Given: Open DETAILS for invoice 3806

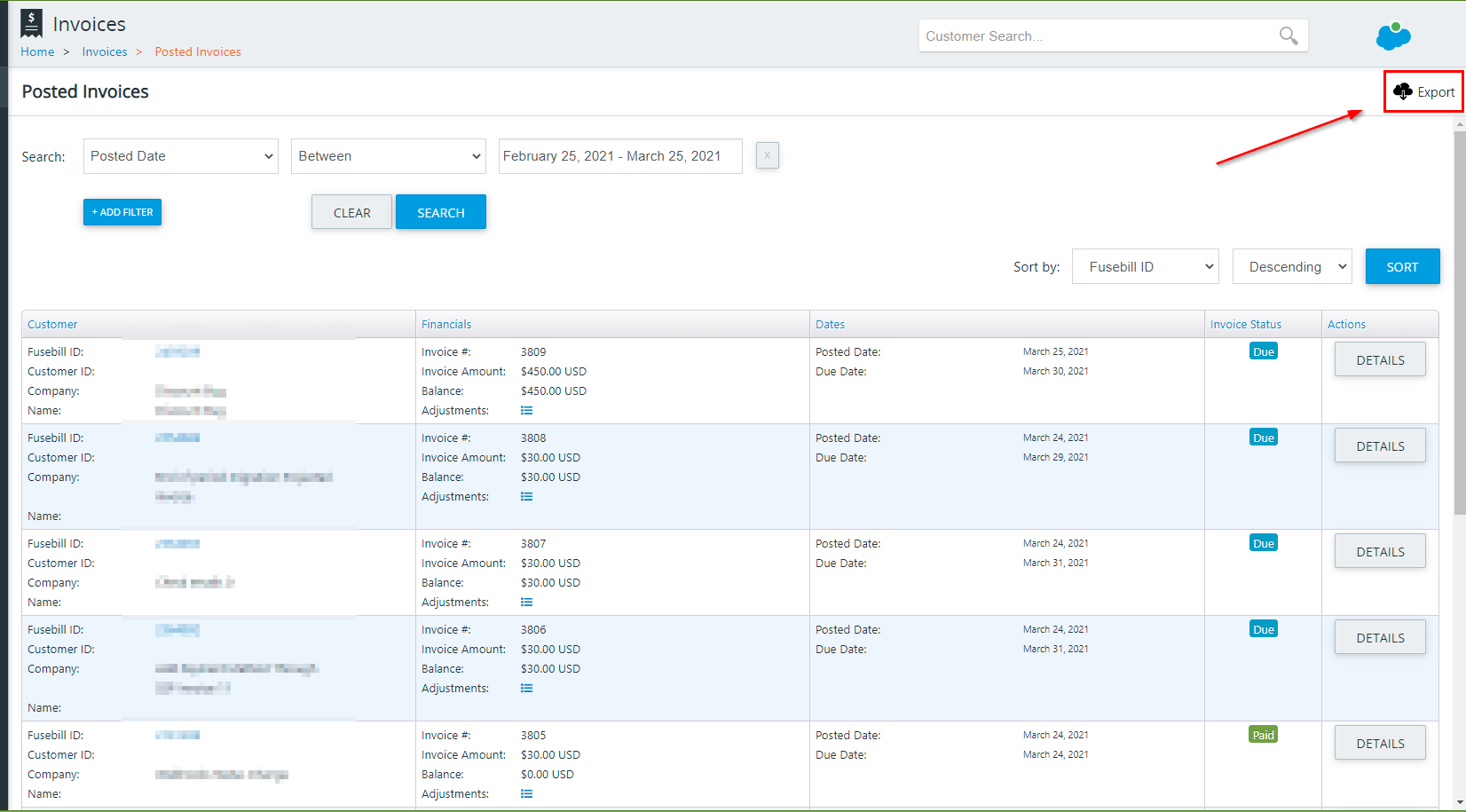Looking at the screenshot, I should click(x=1380, y=637).
